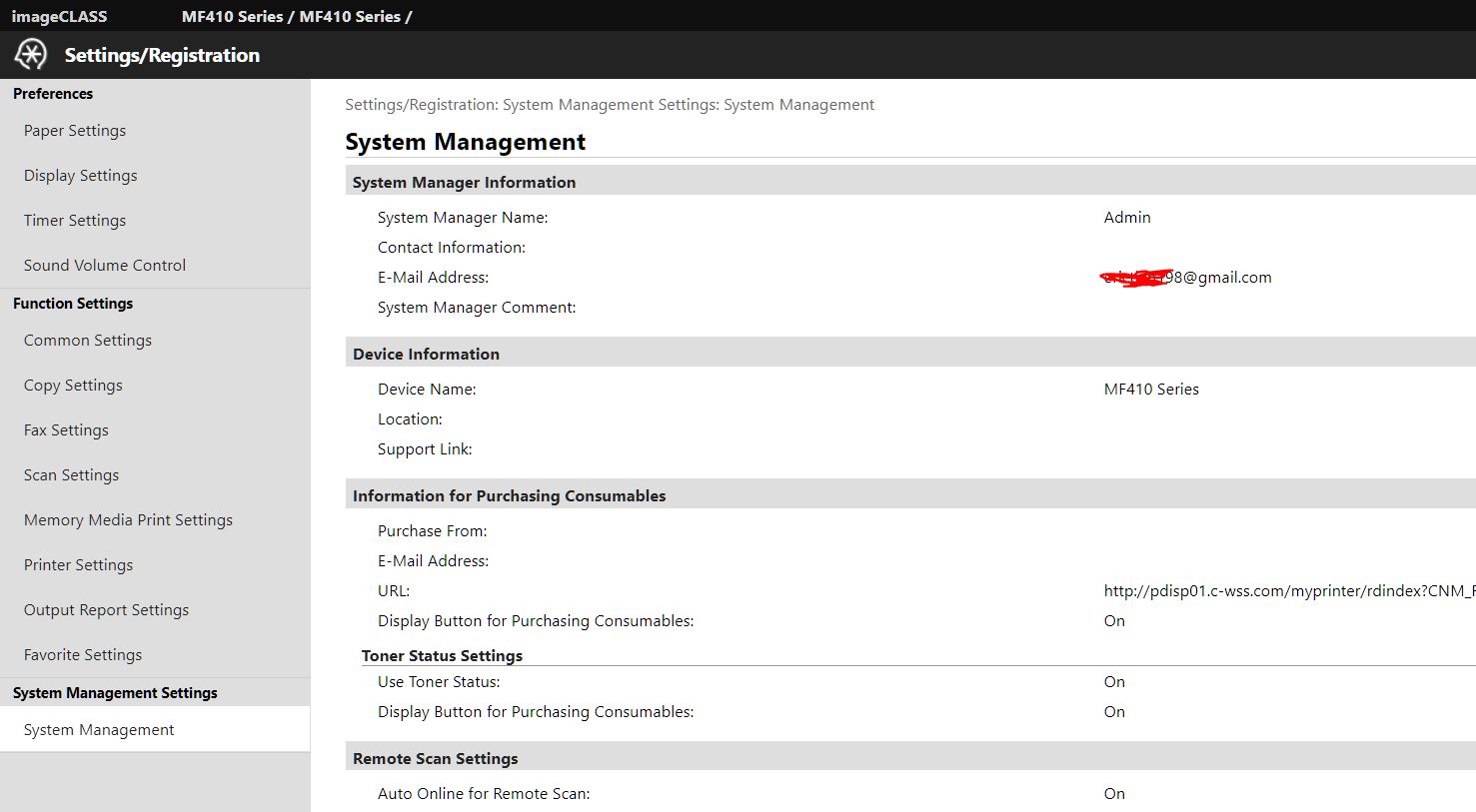Open Sound Volume Control
The image size is (1476, 812).
pyautogui.click(x=105, y=266)
